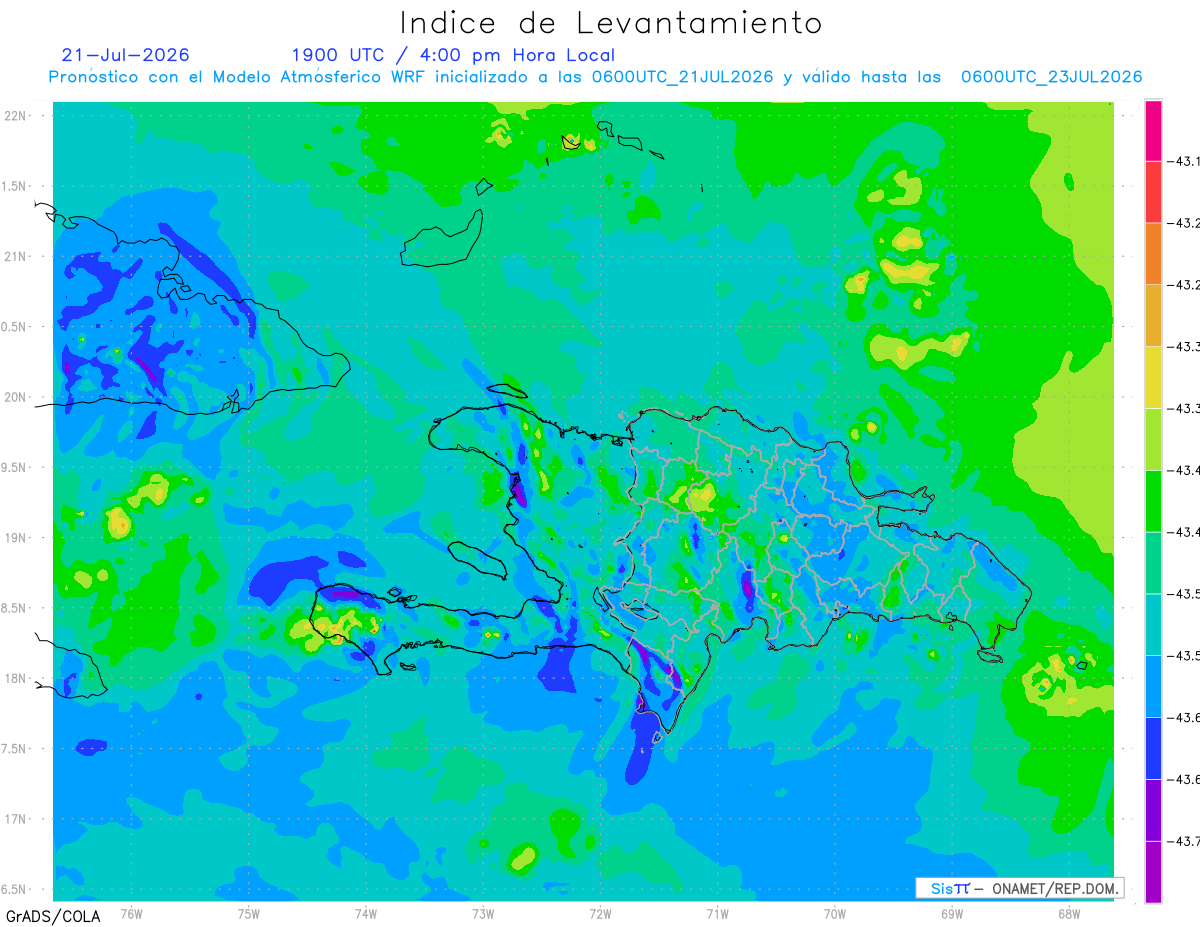The width and height of the screenshot is (1200, 927).
Task: Click the yellow swatch on the color legend
Action: [x=1153, y=377]
